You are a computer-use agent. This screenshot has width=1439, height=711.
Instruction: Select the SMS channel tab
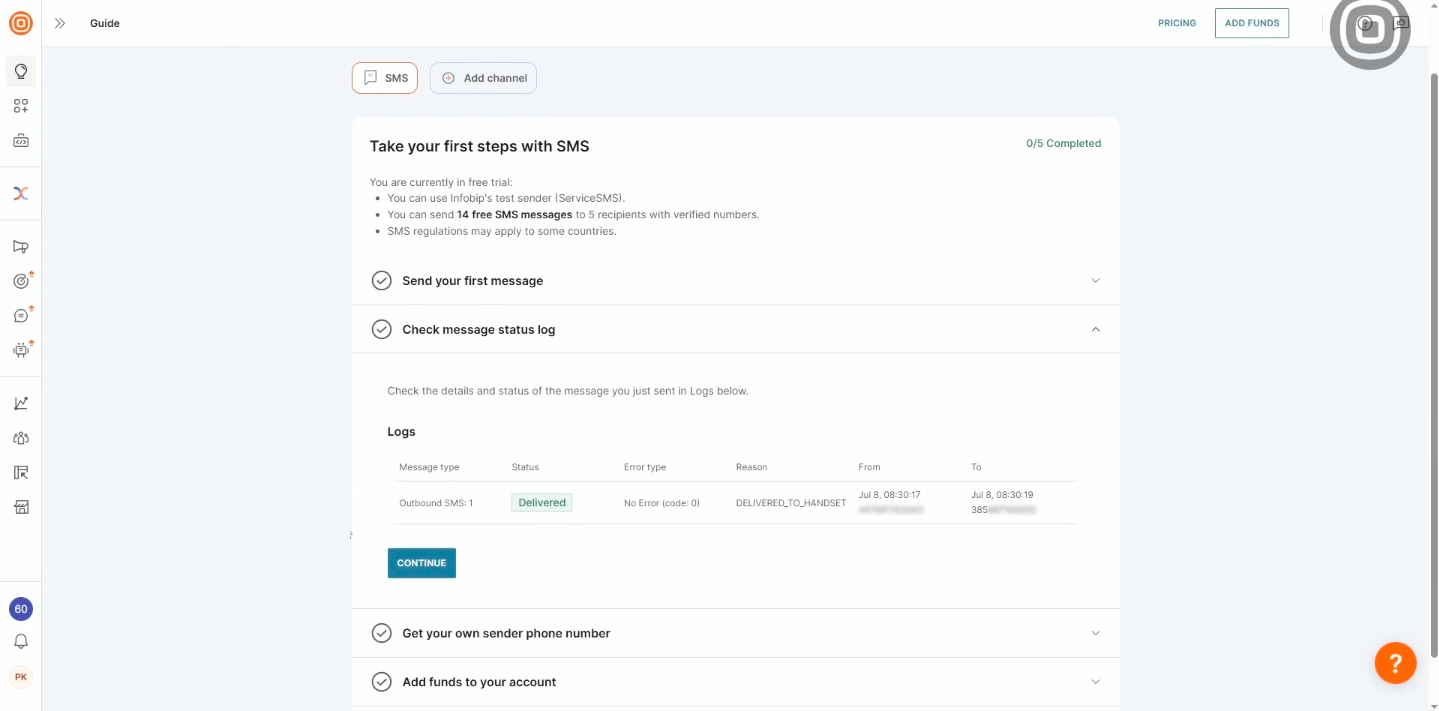click(385, 78)
